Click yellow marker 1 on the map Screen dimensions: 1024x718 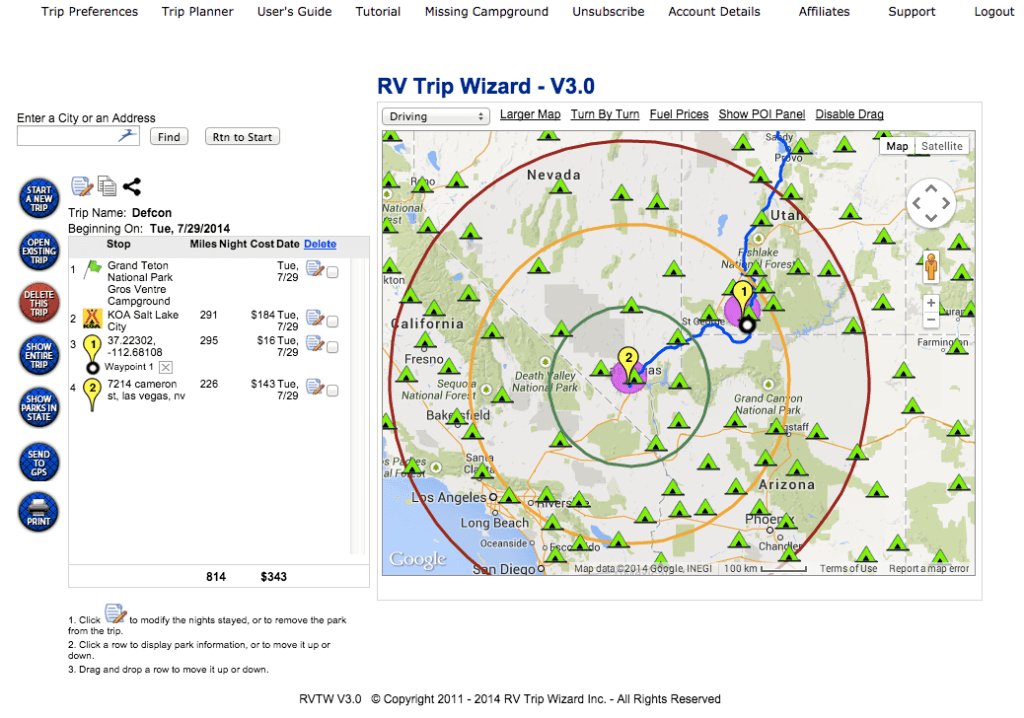pos(743,295)
